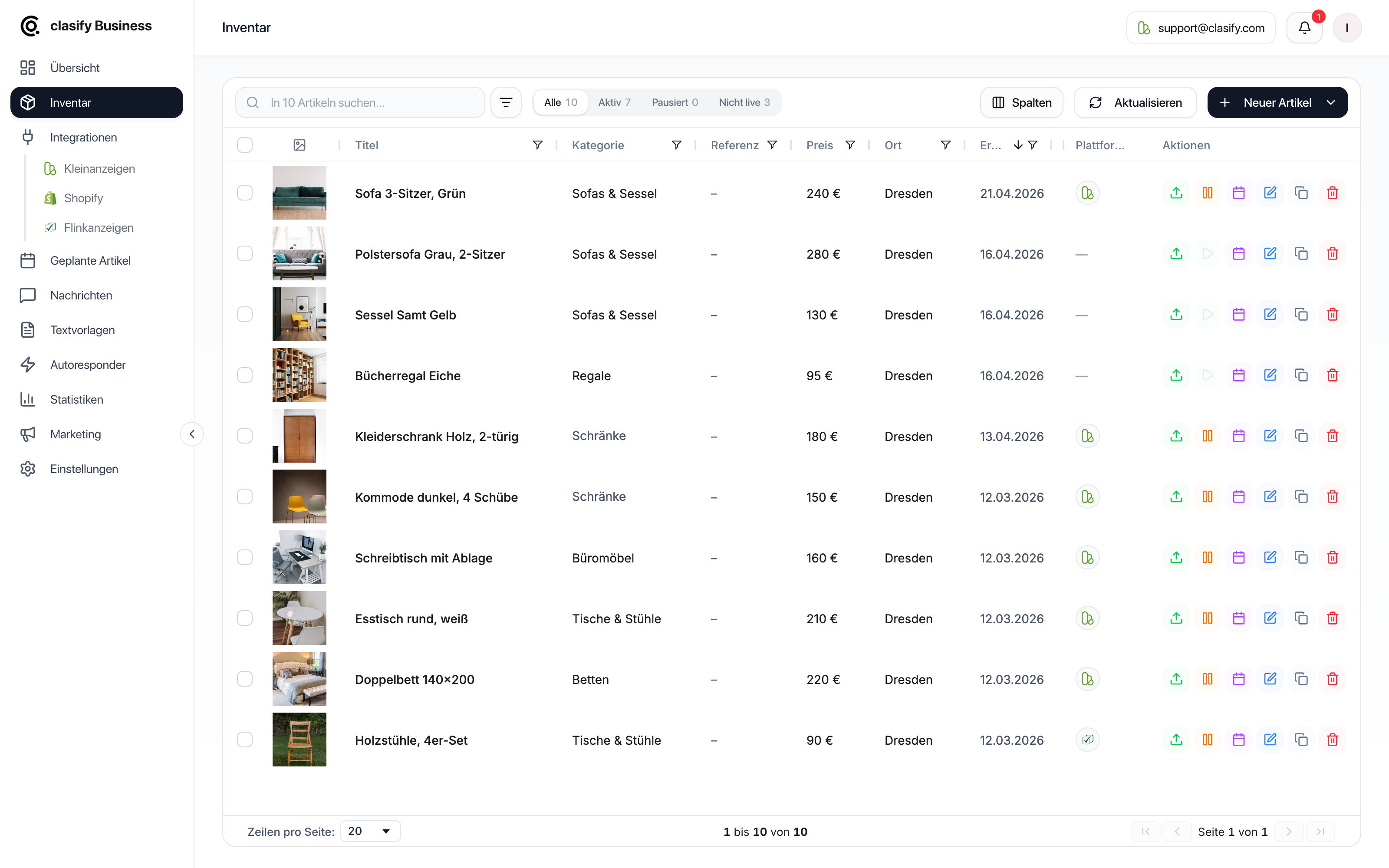Image resolution: width=1389 pixels, height=868 pixels.
Task: Filter the Ort column
Action: pos(946,145)
